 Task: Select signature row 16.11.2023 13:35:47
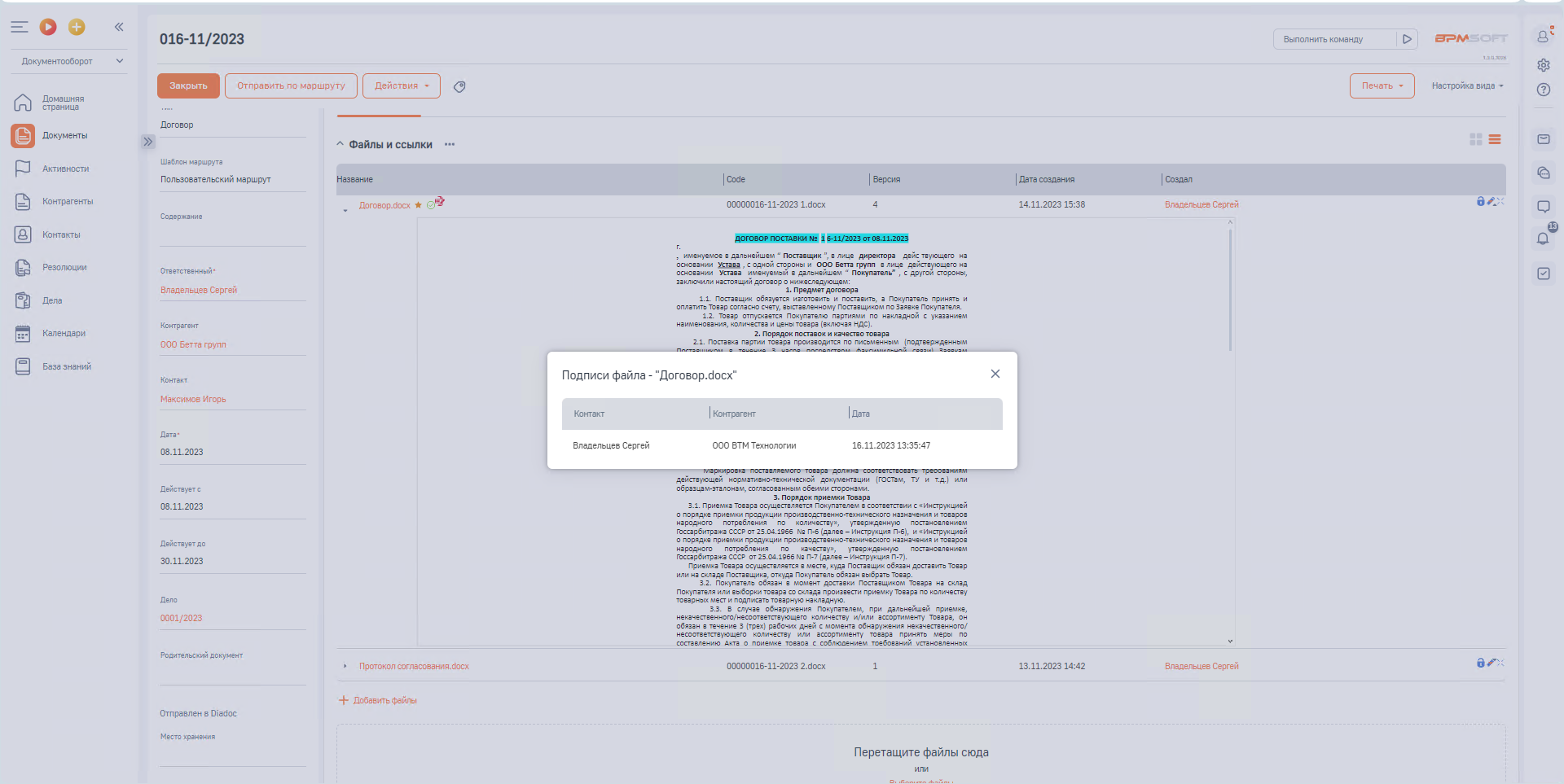pyautogui.click(x=782, y=445)
